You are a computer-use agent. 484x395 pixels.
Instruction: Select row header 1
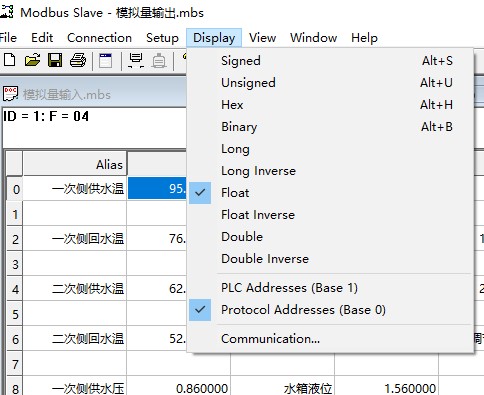pos(15,214)
